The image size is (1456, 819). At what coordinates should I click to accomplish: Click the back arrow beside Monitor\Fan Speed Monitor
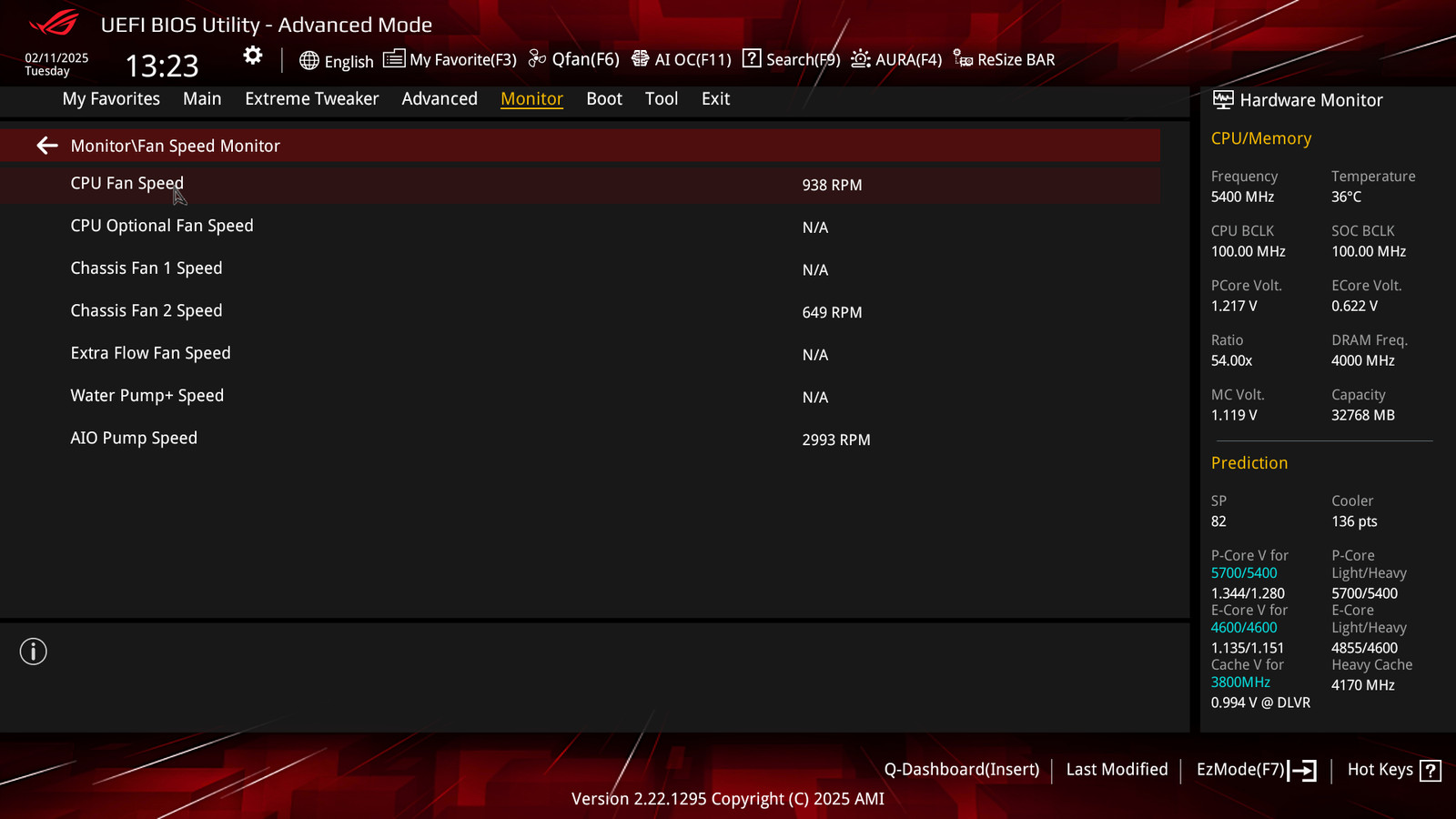coord(47,146)
